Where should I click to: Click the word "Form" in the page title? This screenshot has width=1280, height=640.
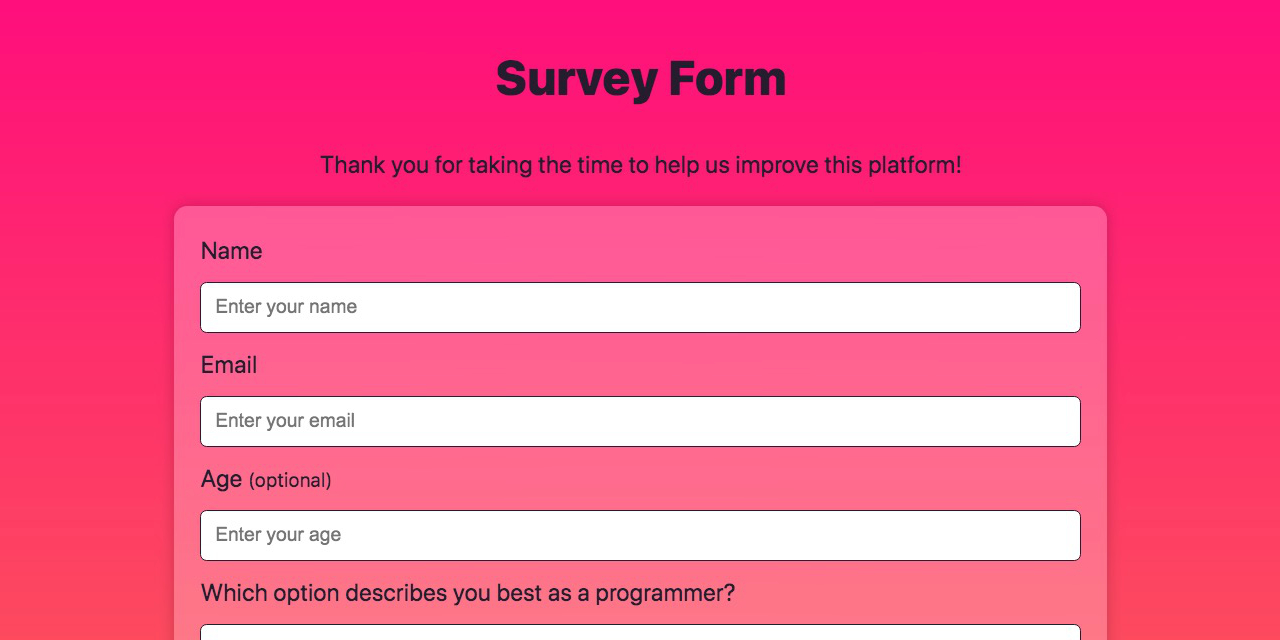click(x=727, y=79)
